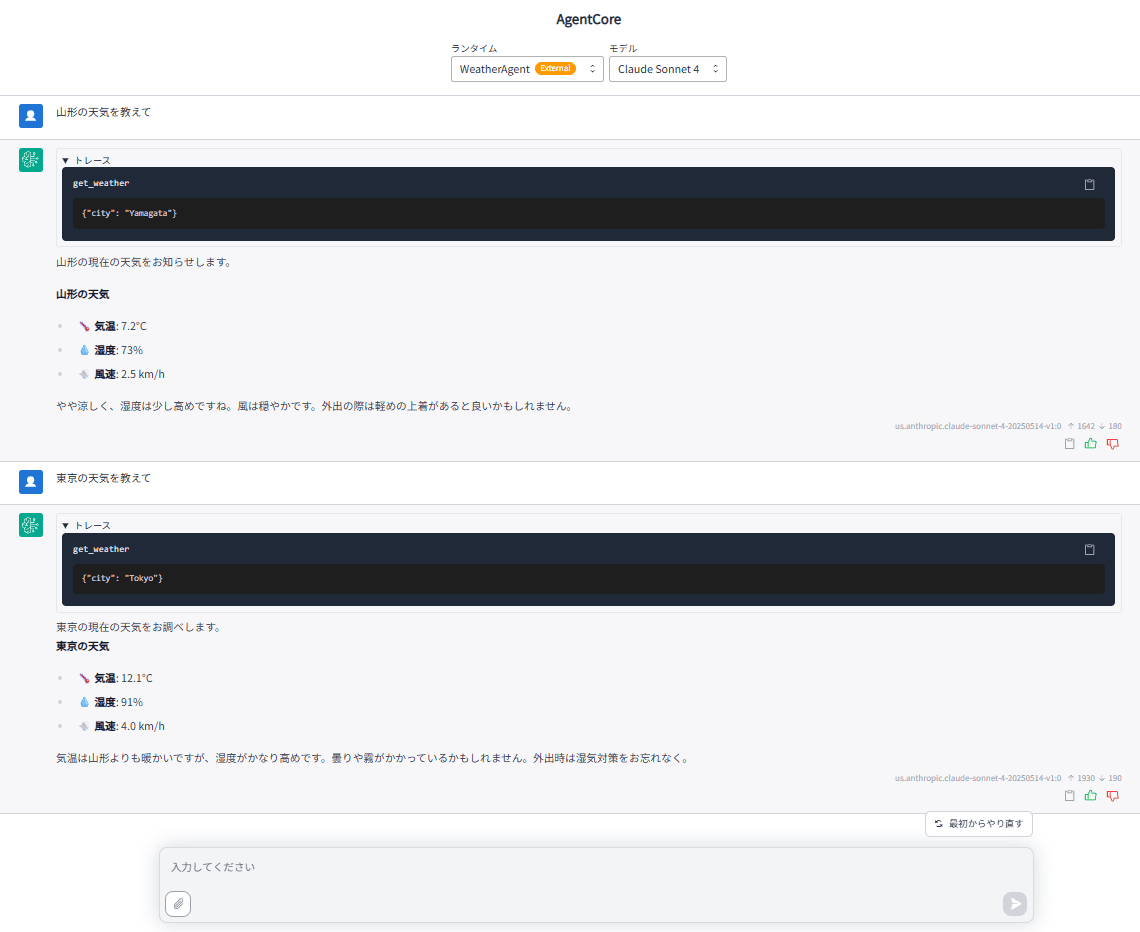
Task: Click the 気温: 7.2°C line
Action: 113,326
